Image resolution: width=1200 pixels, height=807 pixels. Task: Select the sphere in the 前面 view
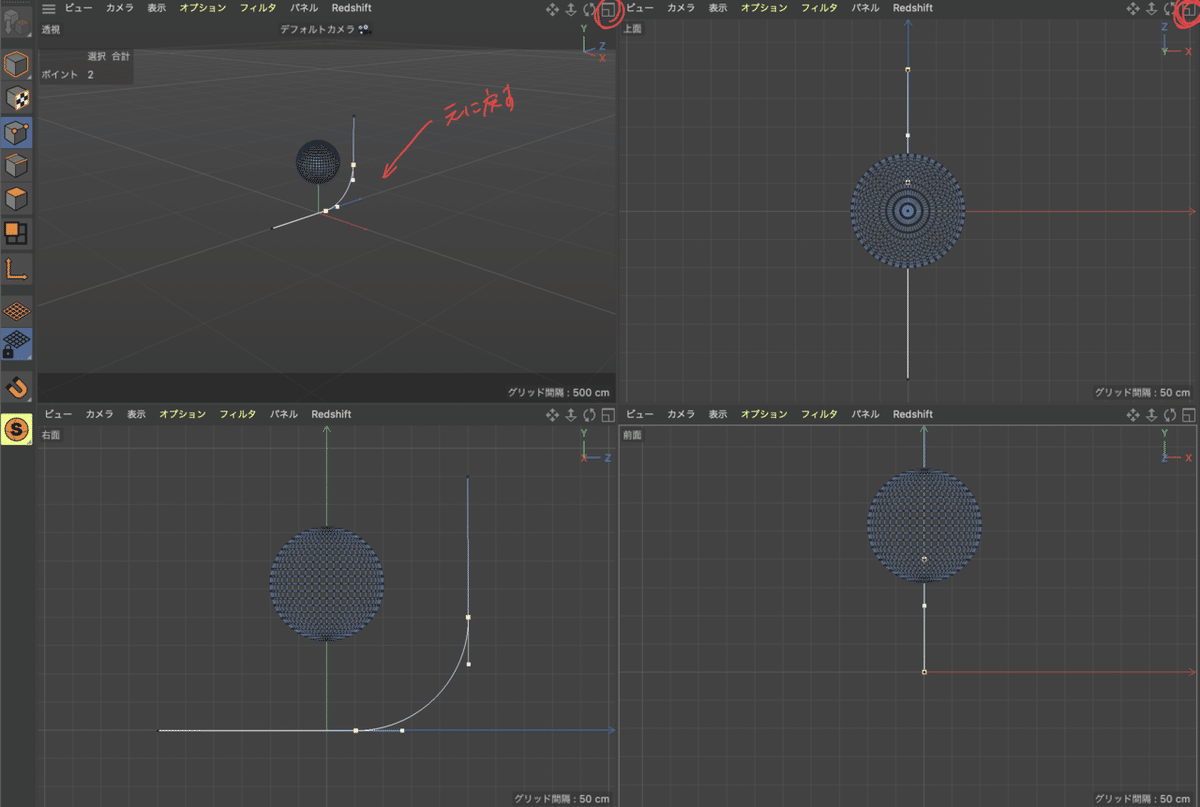point(924,526)
